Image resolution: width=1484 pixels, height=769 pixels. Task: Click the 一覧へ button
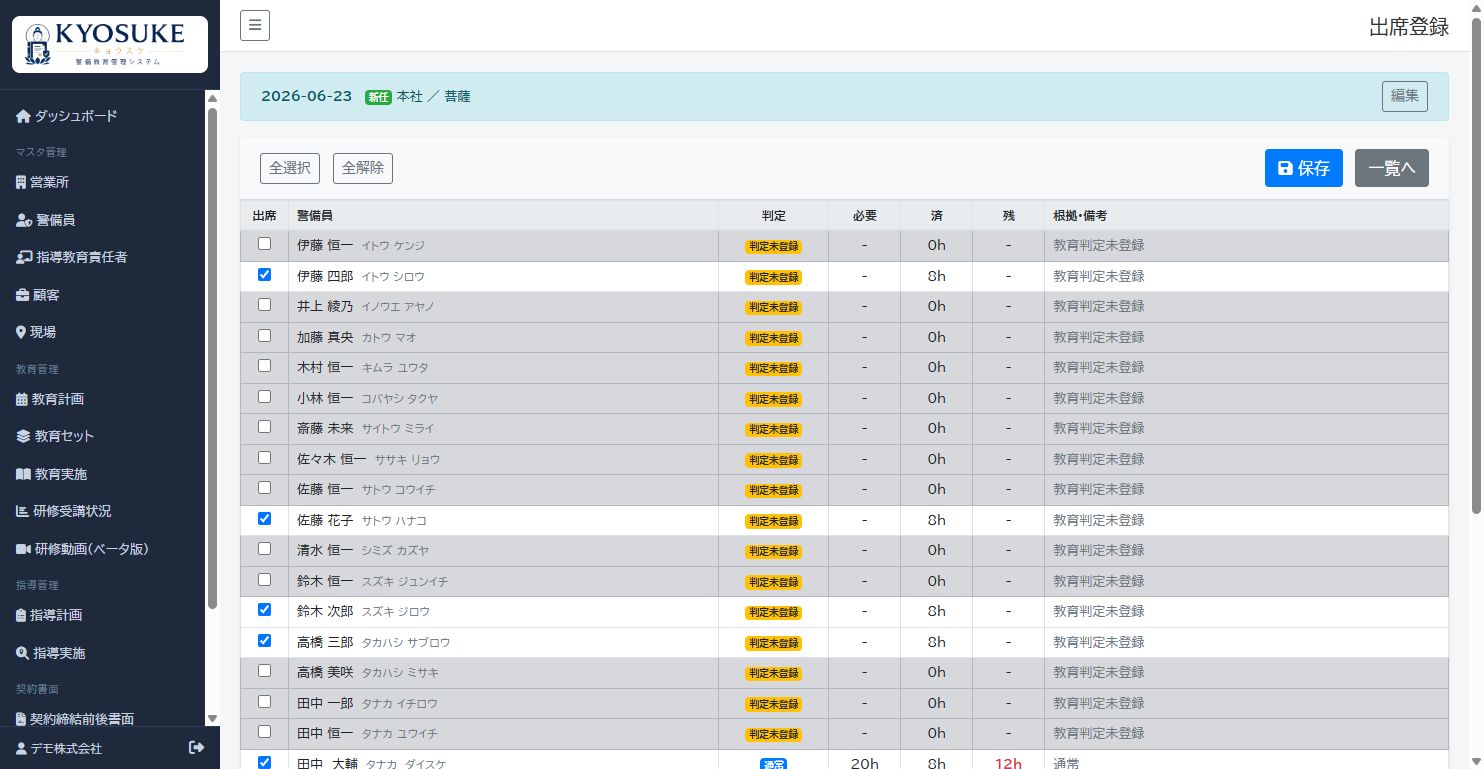click(x=1392, y=168)
